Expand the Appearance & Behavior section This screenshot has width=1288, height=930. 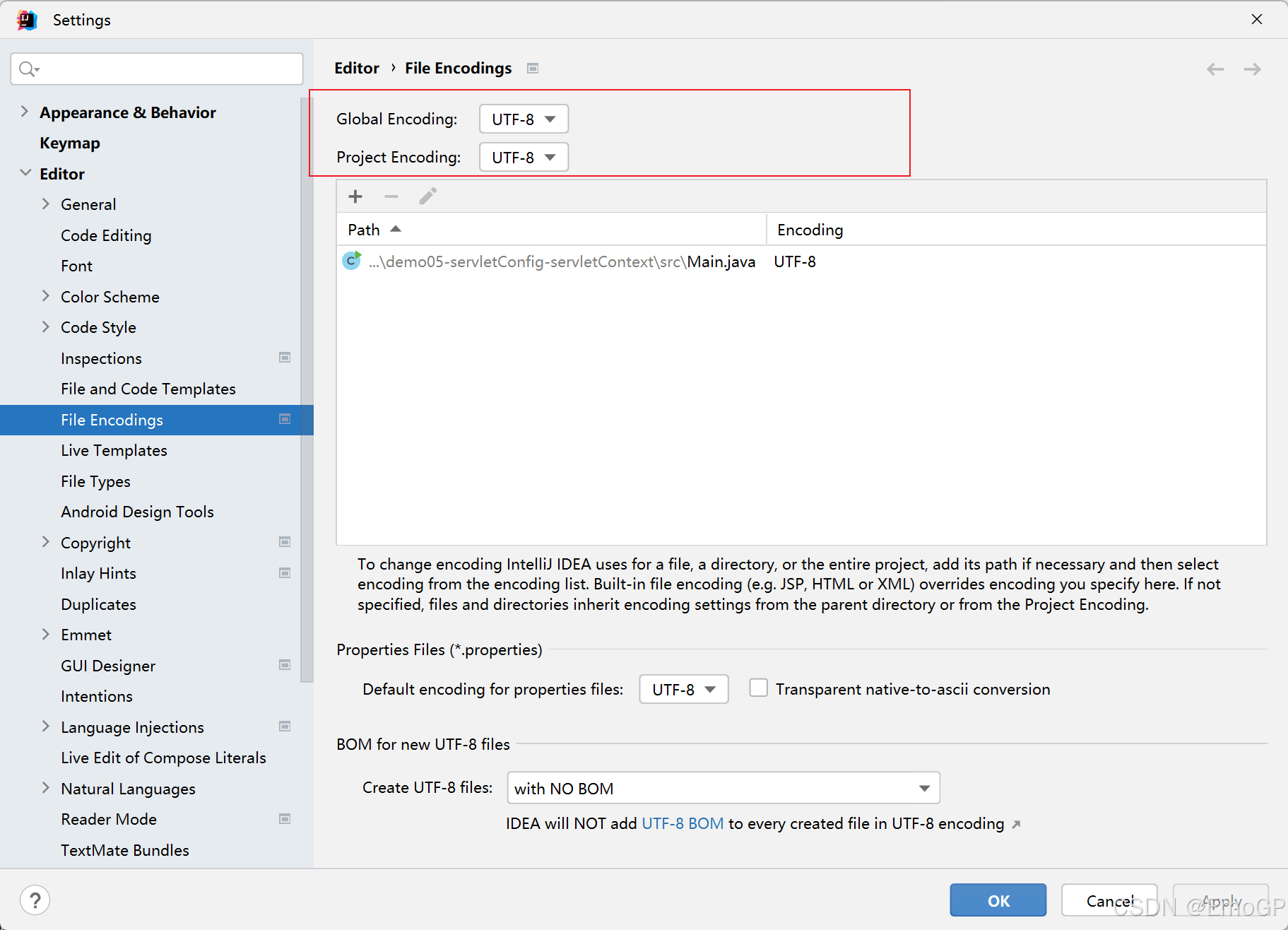click(x=25, y=112)
